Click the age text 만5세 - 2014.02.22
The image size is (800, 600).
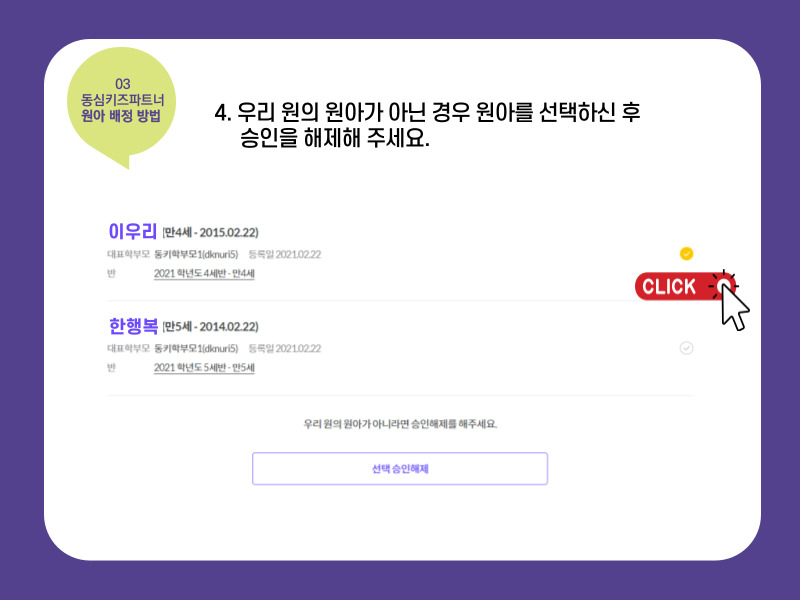pos(211,327)
